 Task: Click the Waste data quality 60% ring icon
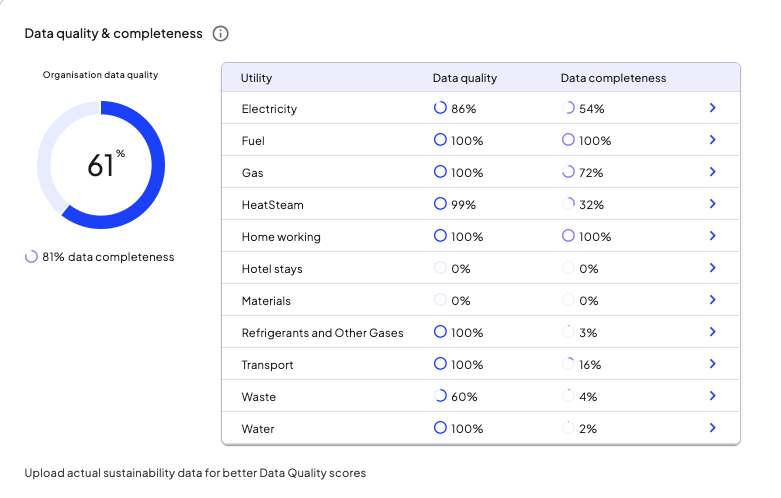tap(440, 396)
